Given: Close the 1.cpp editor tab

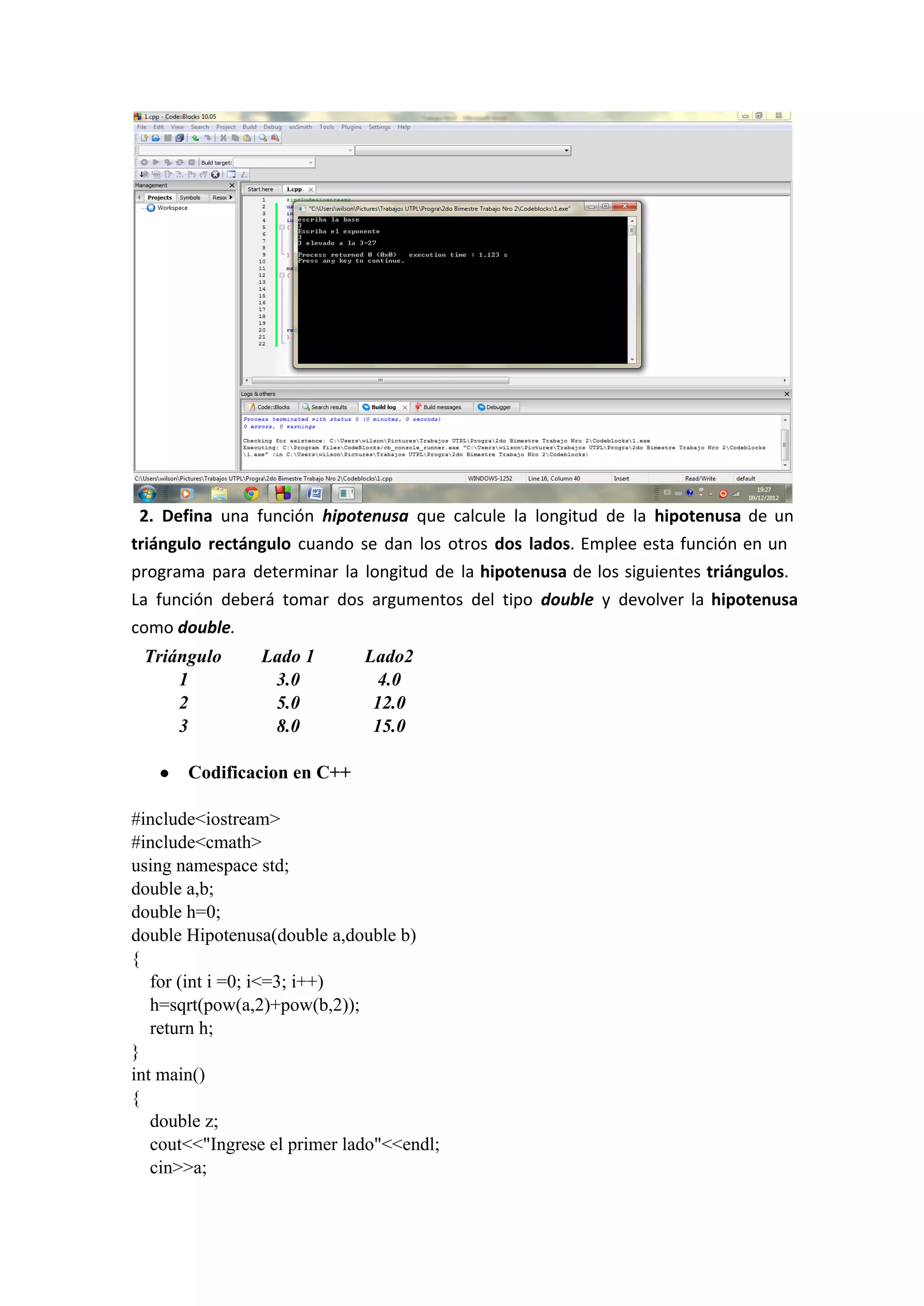Looking at the screenshot, I should [311, 189].
